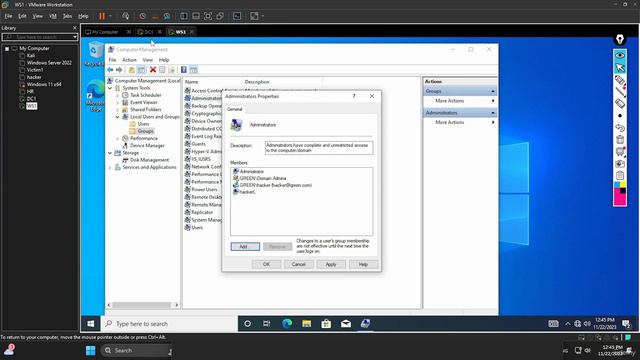This screenshot has width=640, height=360.
Task: Collapse the Local Users and Groups node
Action: [118, 117]
